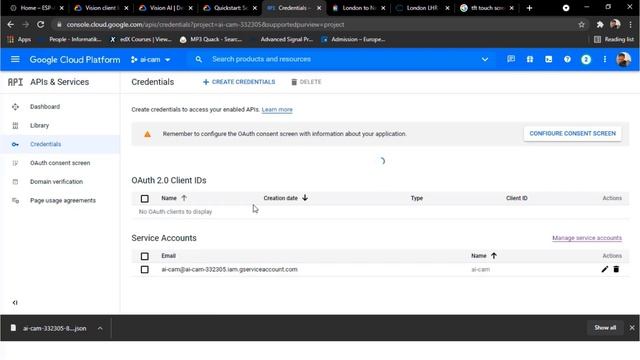The image size is (640, 360).
Task: Expand the search bar dropdown arrow
Action: point(484,60)
